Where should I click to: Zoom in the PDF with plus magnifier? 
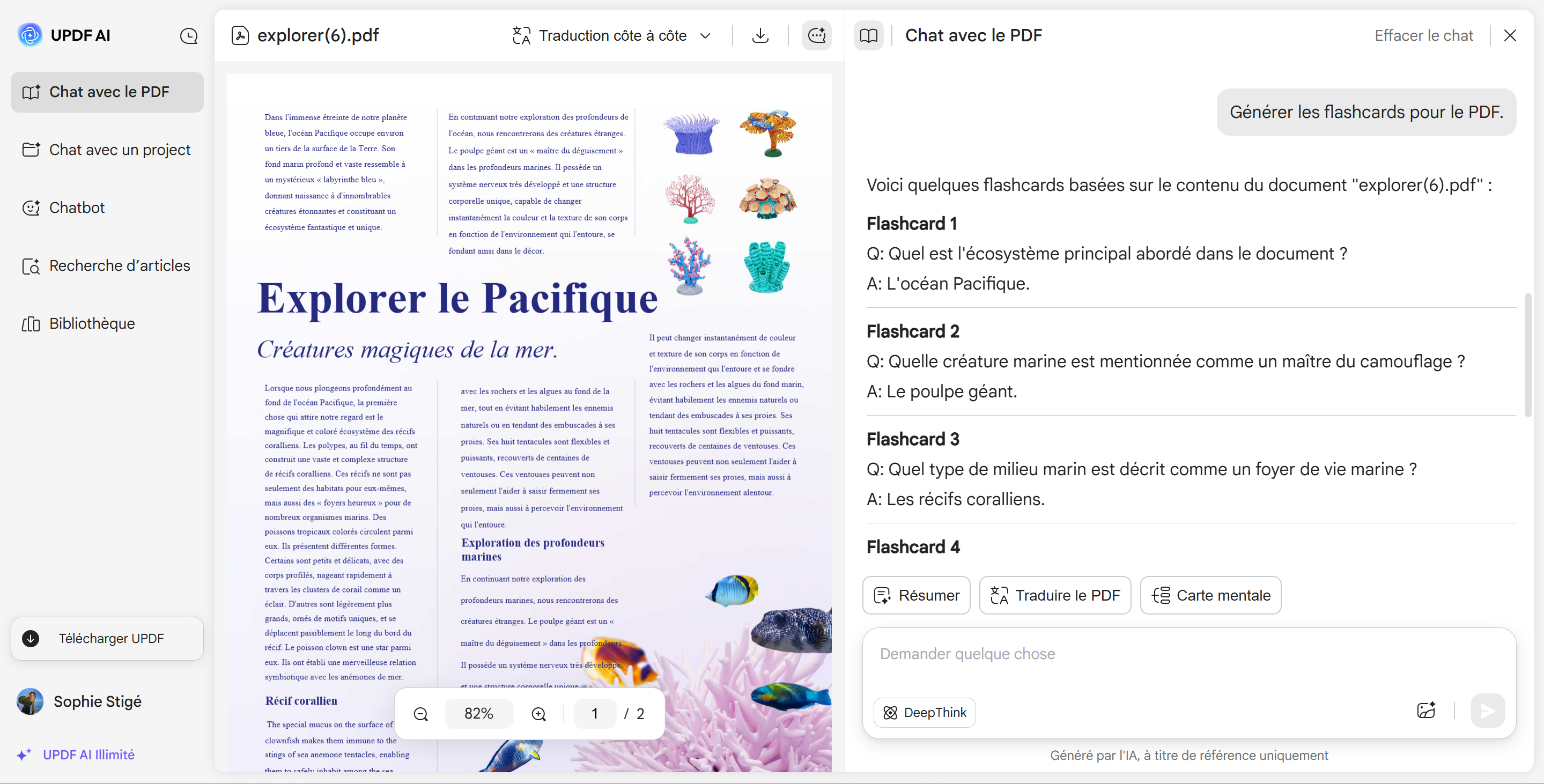(539, 714)
